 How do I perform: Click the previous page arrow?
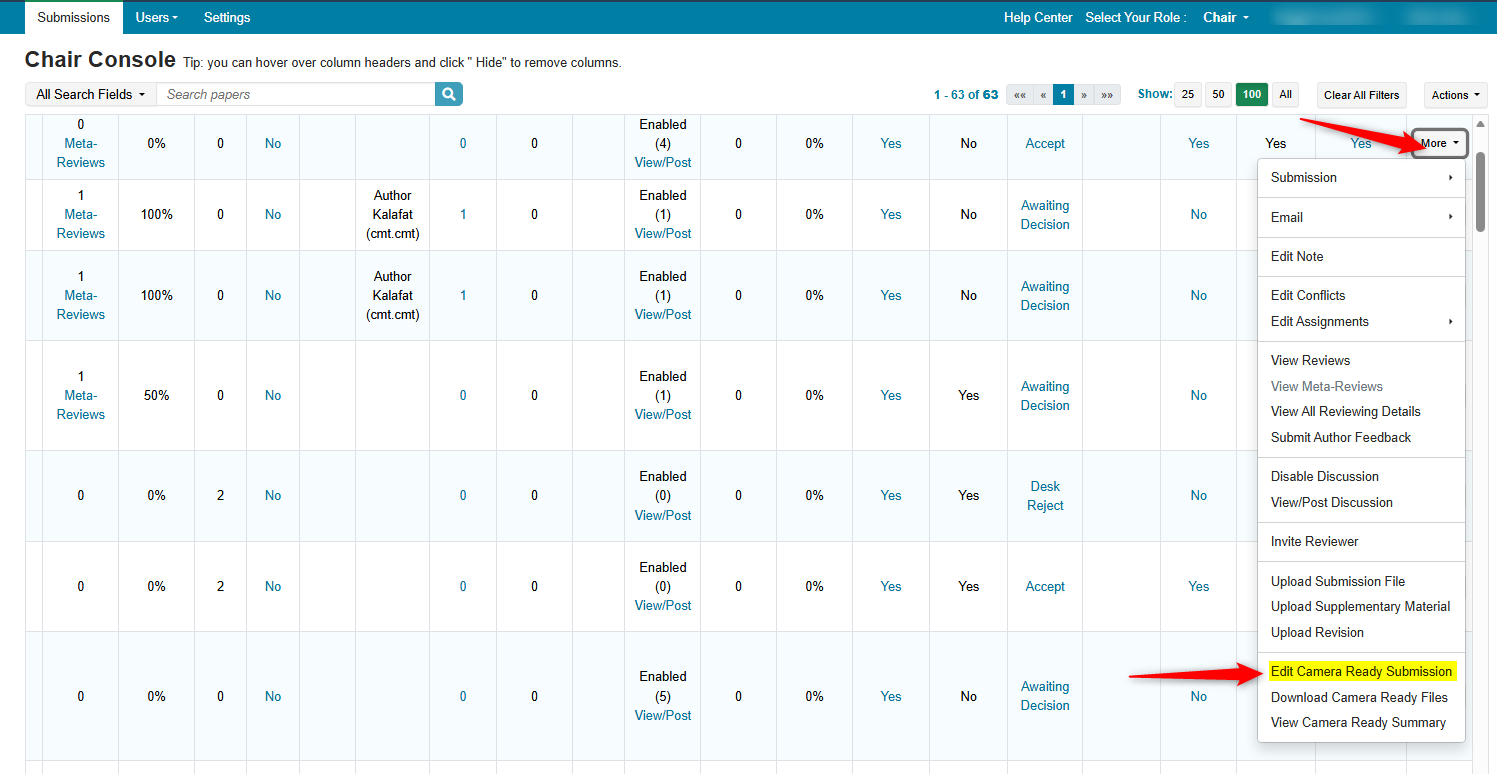click(x=1042, y=95)
